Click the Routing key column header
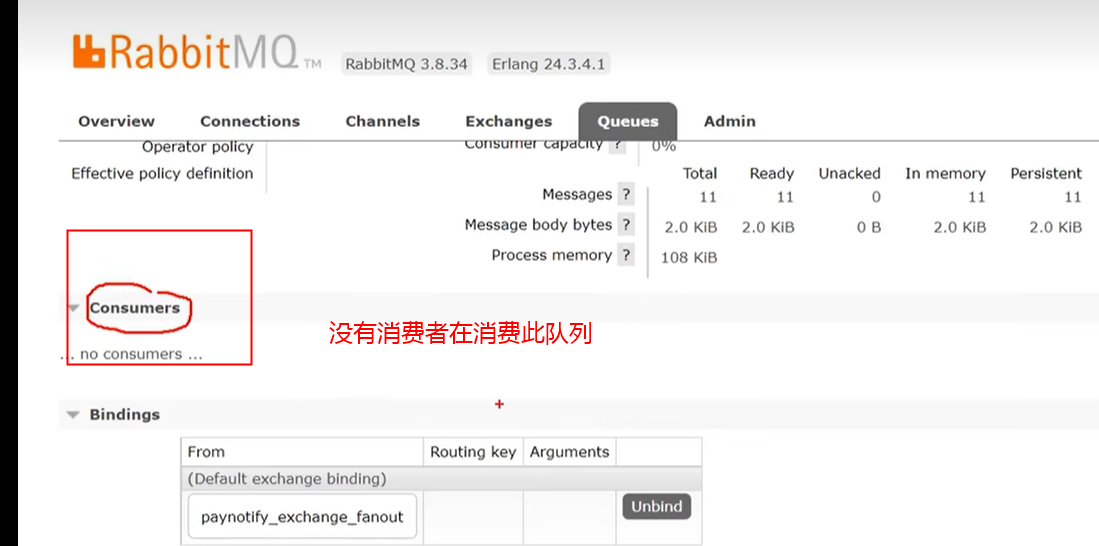 tap(473, 452)
